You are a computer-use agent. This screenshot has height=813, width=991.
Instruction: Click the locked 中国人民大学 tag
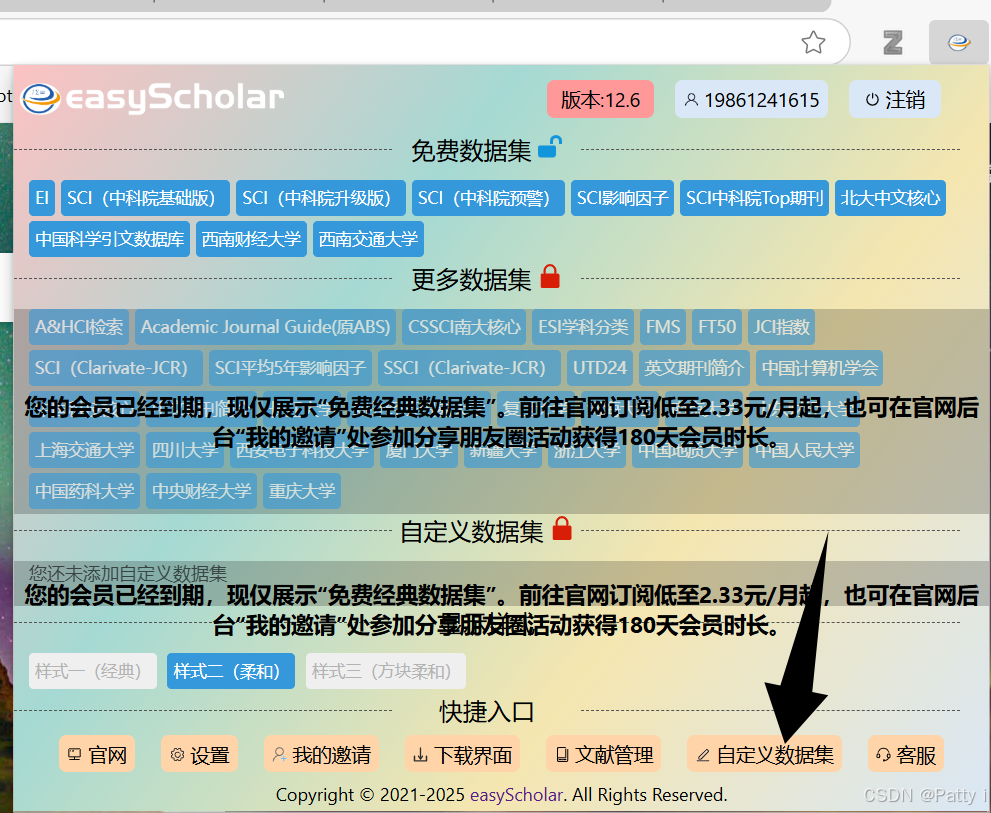coord(805,449)
